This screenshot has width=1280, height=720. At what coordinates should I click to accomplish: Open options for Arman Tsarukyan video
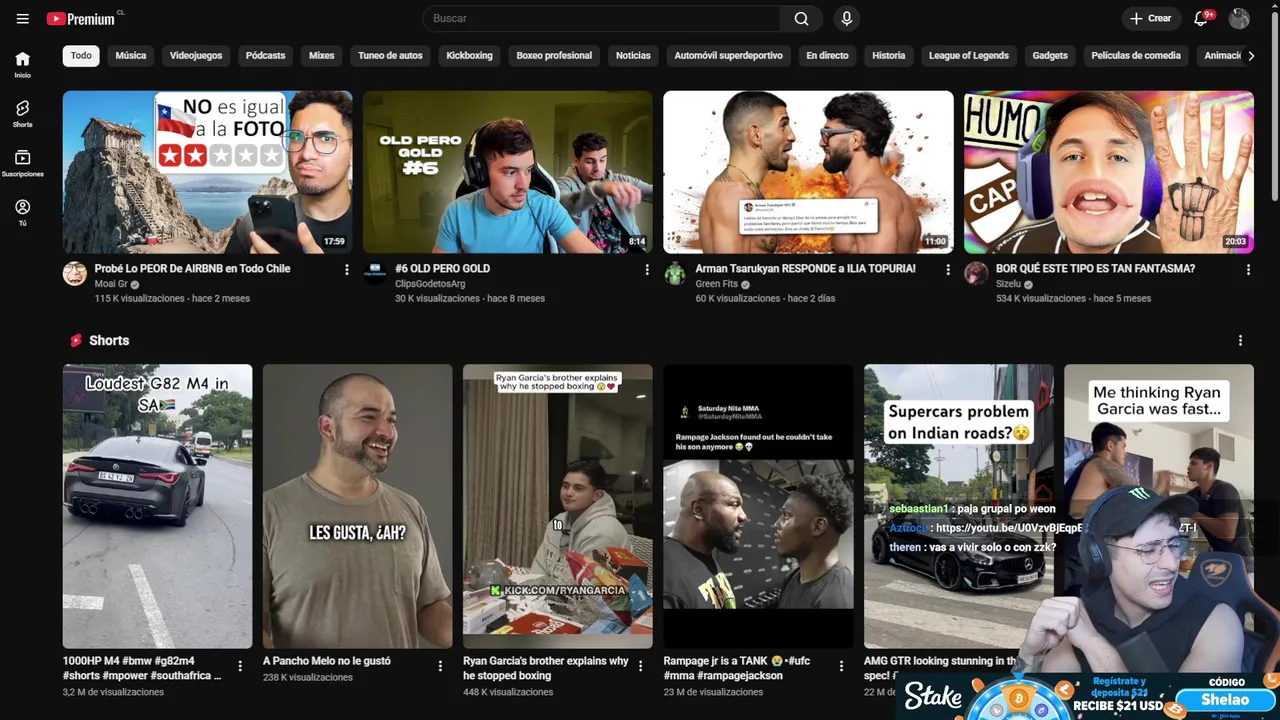click(x=947, y=270)
